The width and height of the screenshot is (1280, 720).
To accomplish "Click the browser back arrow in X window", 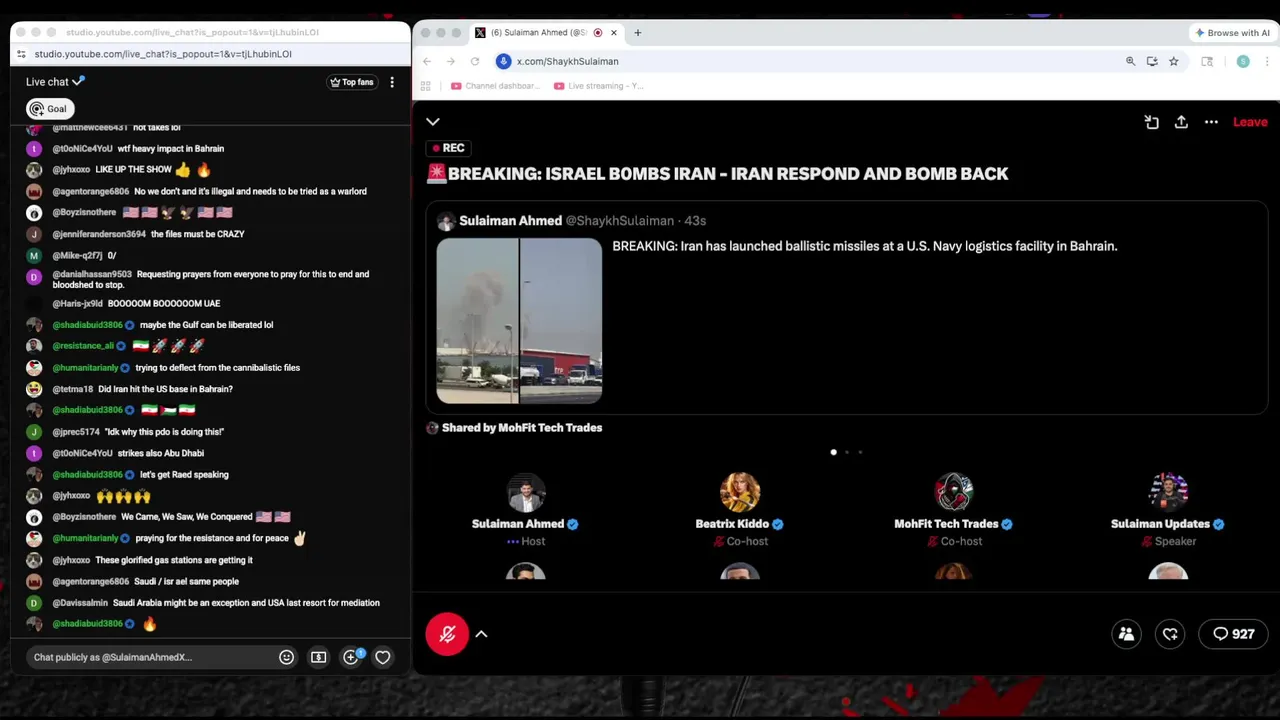I will [x=427, y=61].
